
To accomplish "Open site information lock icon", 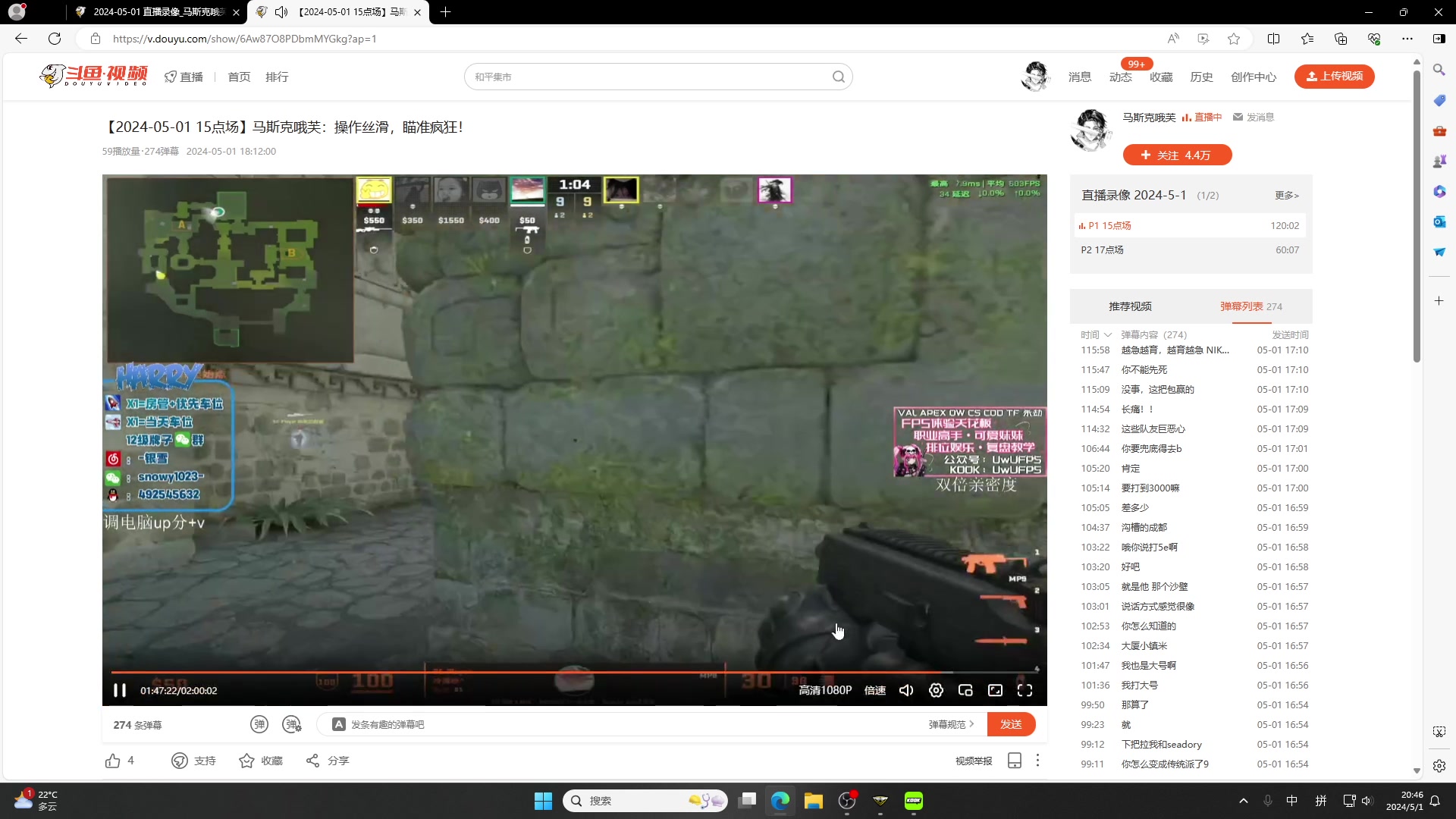I will point(95,39).
